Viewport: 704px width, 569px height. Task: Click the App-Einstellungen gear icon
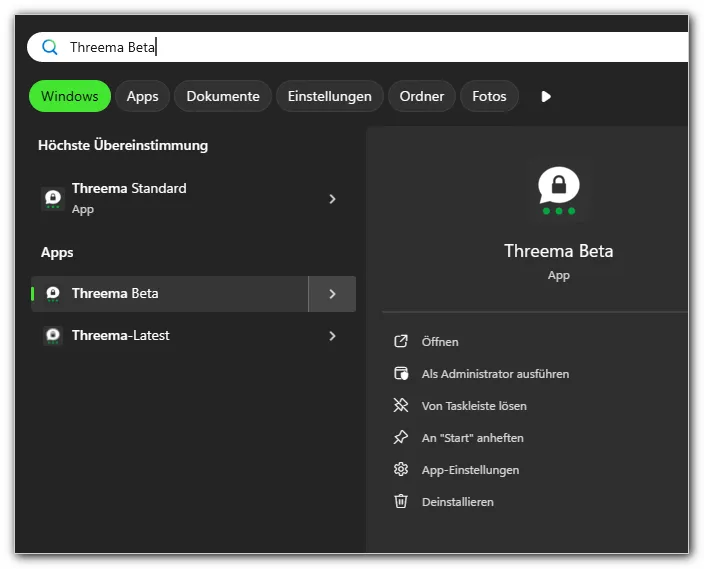coord(401,470)
